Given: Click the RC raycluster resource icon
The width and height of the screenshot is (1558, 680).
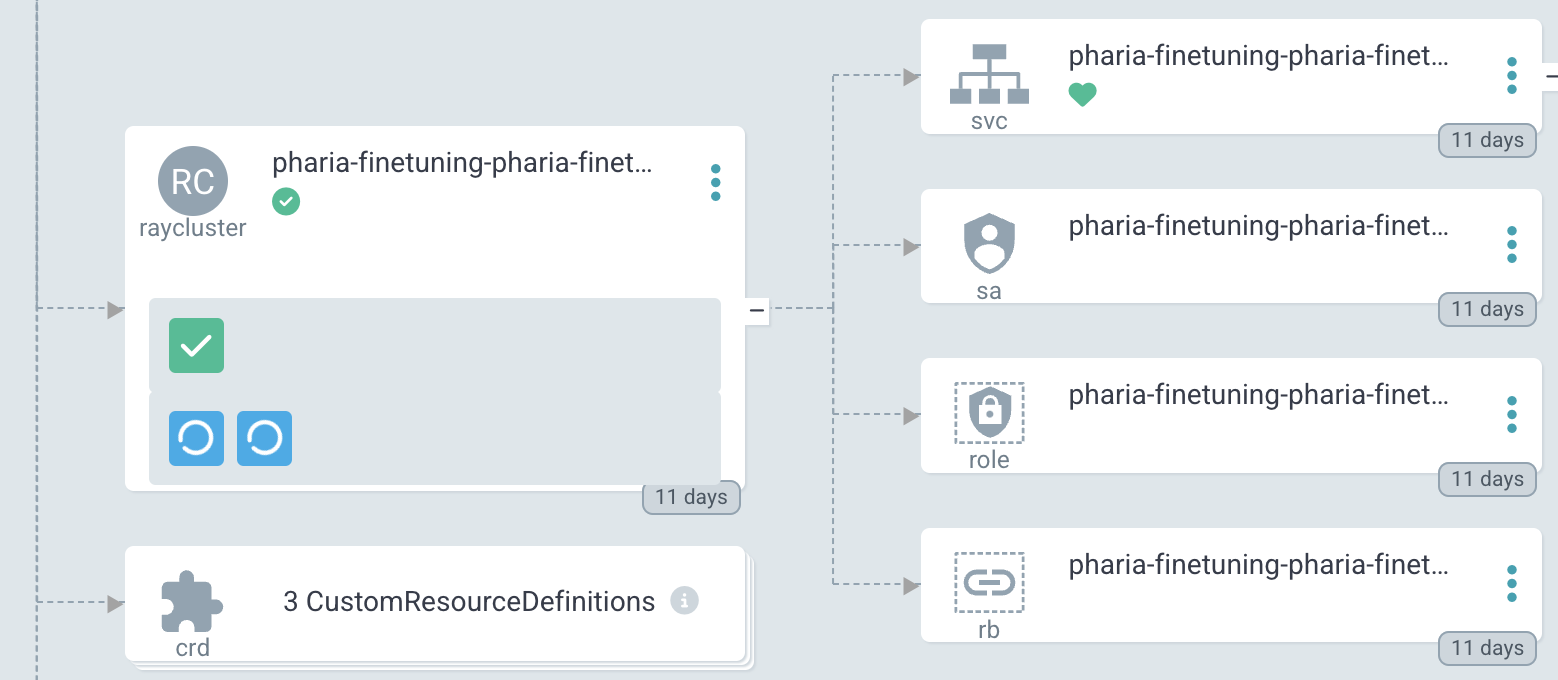Looking at the screenshot, I should point(192,181).
